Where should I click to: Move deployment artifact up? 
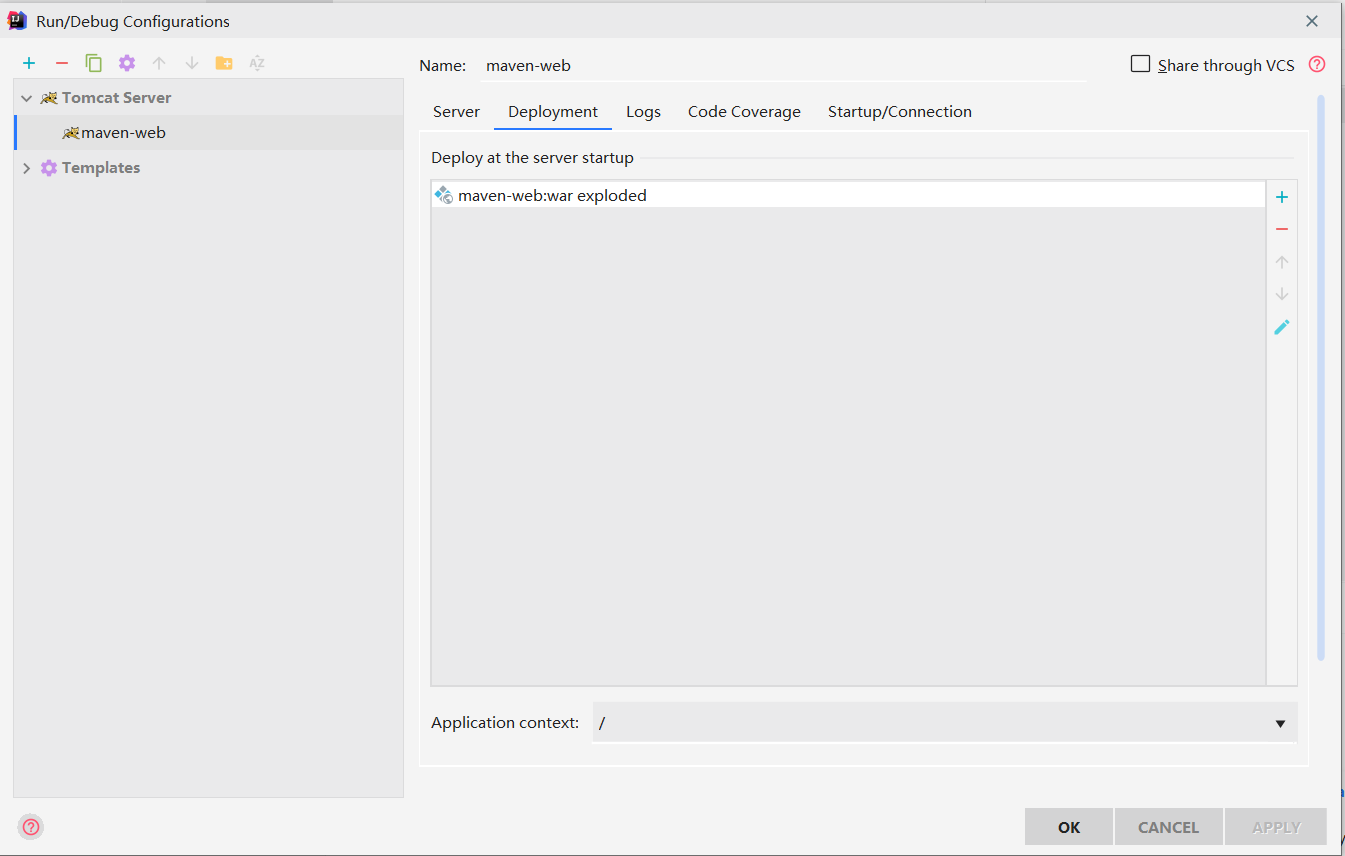pos(1282,262)
